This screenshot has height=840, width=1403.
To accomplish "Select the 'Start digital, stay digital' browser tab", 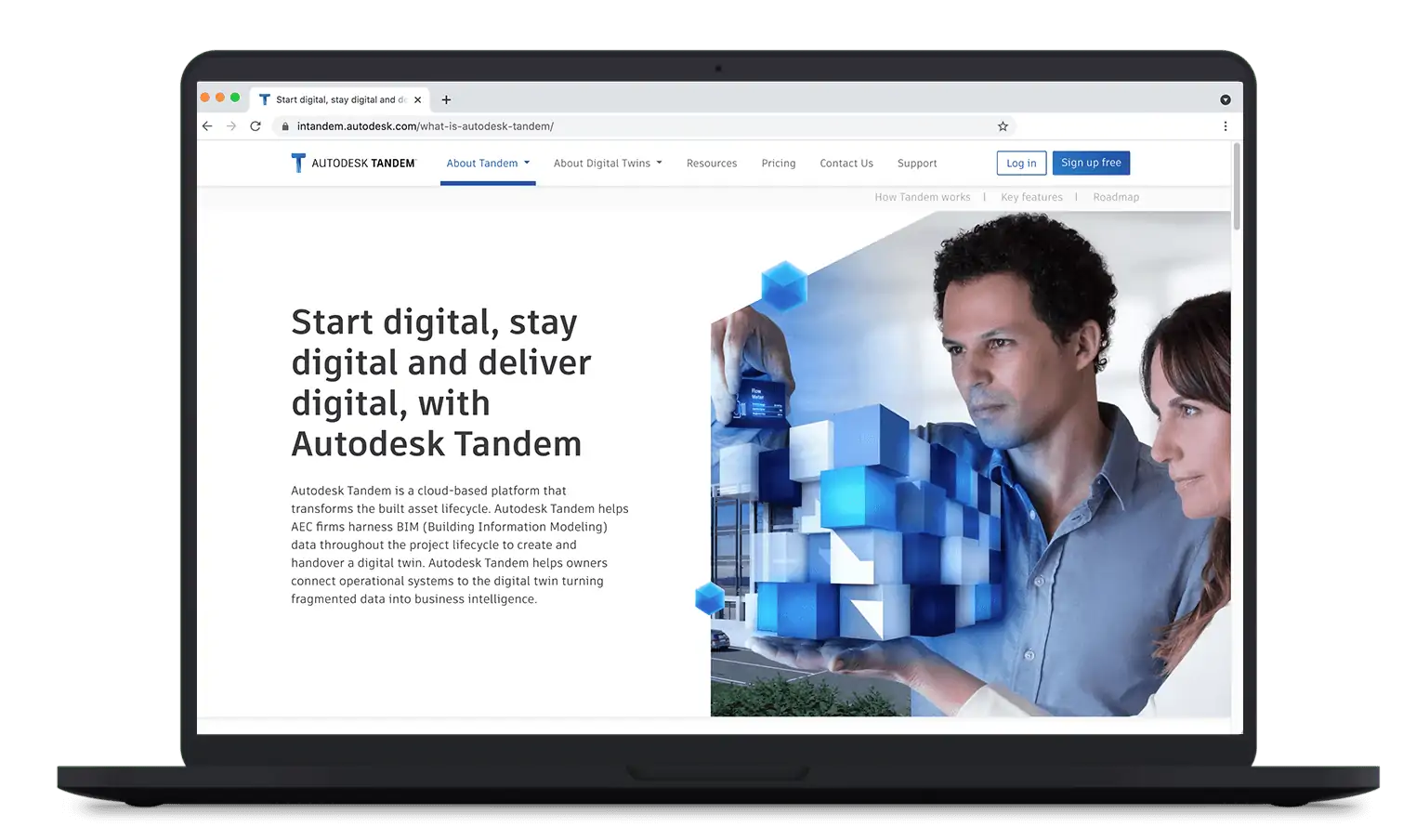I will point(339,99).
